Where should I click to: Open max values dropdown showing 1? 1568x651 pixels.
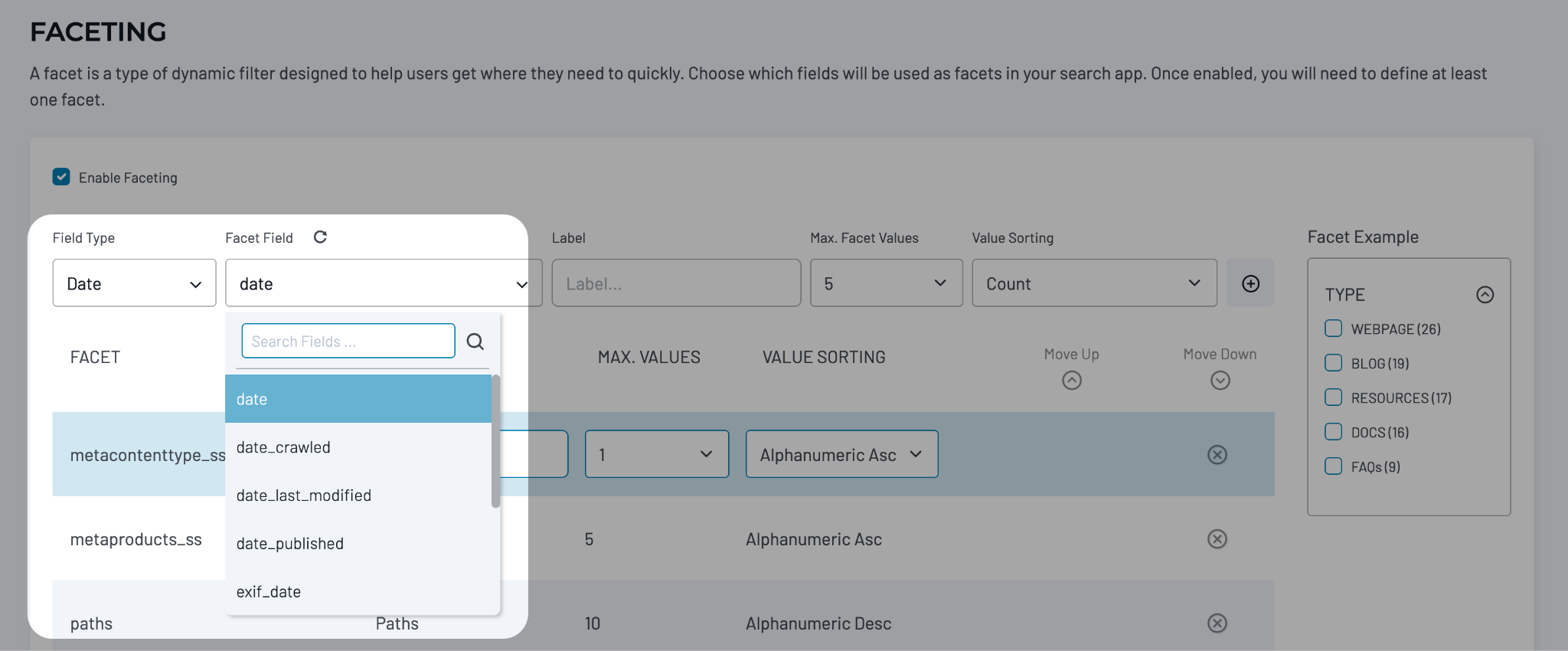pyautogui.click(x=657, y=454)
